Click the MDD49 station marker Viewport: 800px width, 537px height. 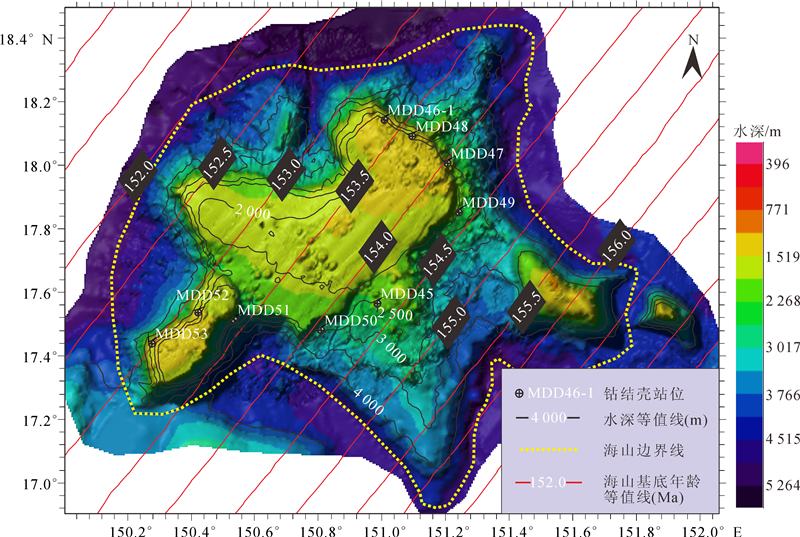click(459, 212)
